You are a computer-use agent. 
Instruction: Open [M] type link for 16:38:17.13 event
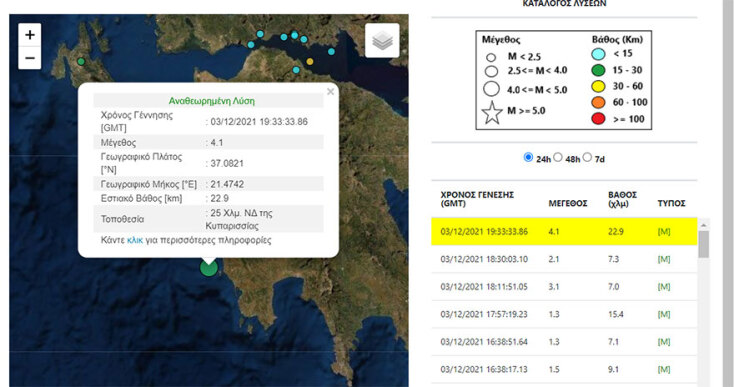pyautogui.click(x=664, y=369)
